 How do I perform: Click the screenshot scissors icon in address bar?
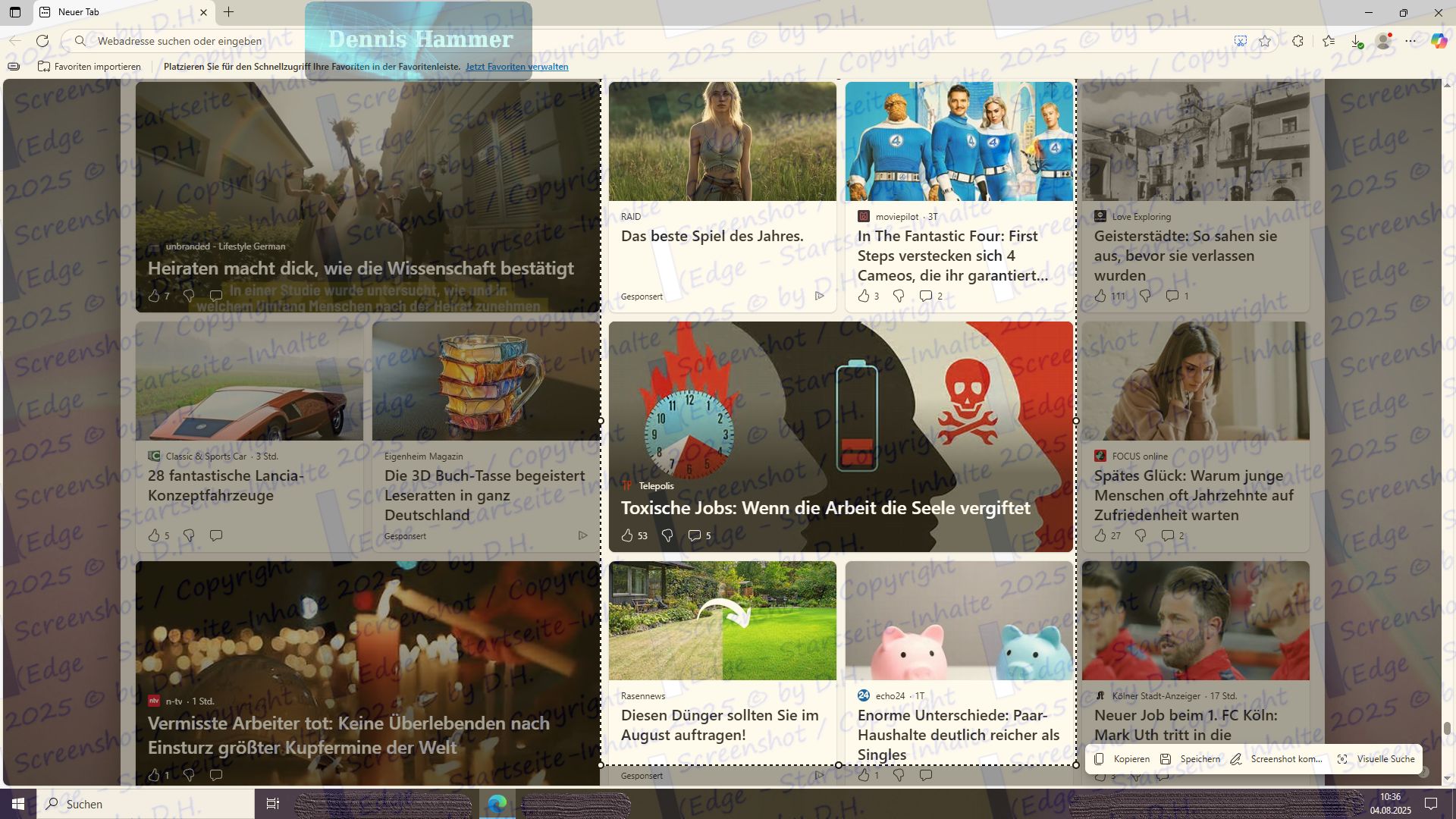click(1240, 41)
